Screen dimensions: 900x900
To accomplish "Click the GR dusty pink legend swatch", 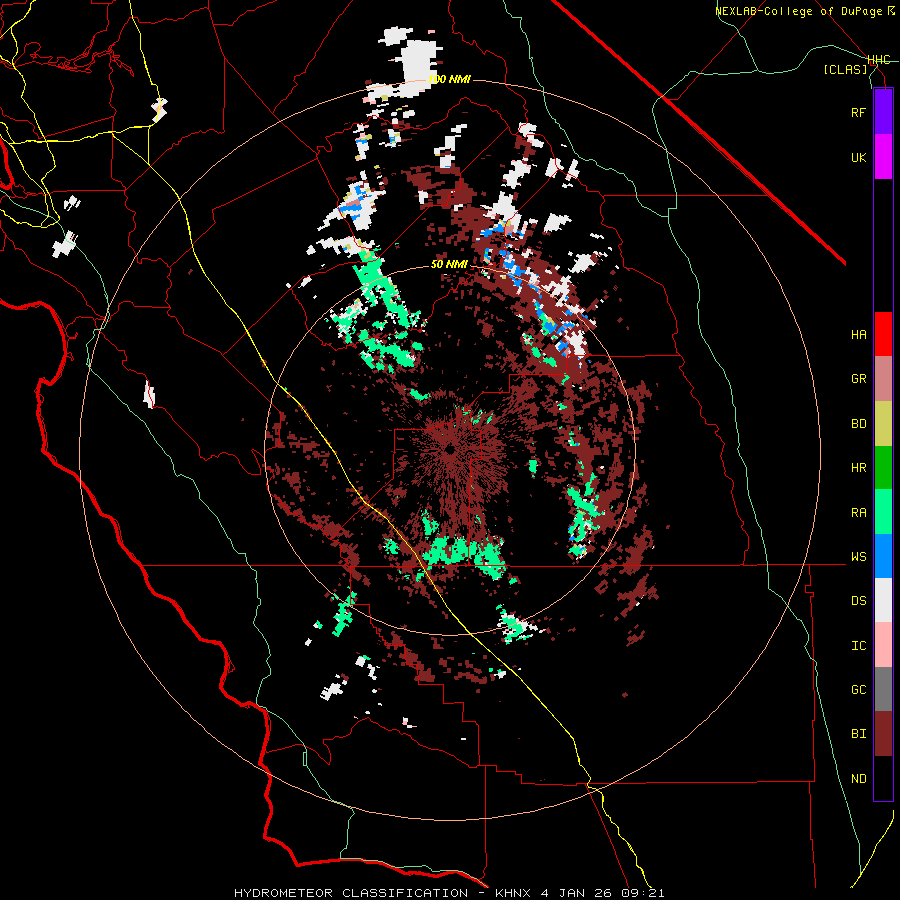I will (x=883, y=379).
